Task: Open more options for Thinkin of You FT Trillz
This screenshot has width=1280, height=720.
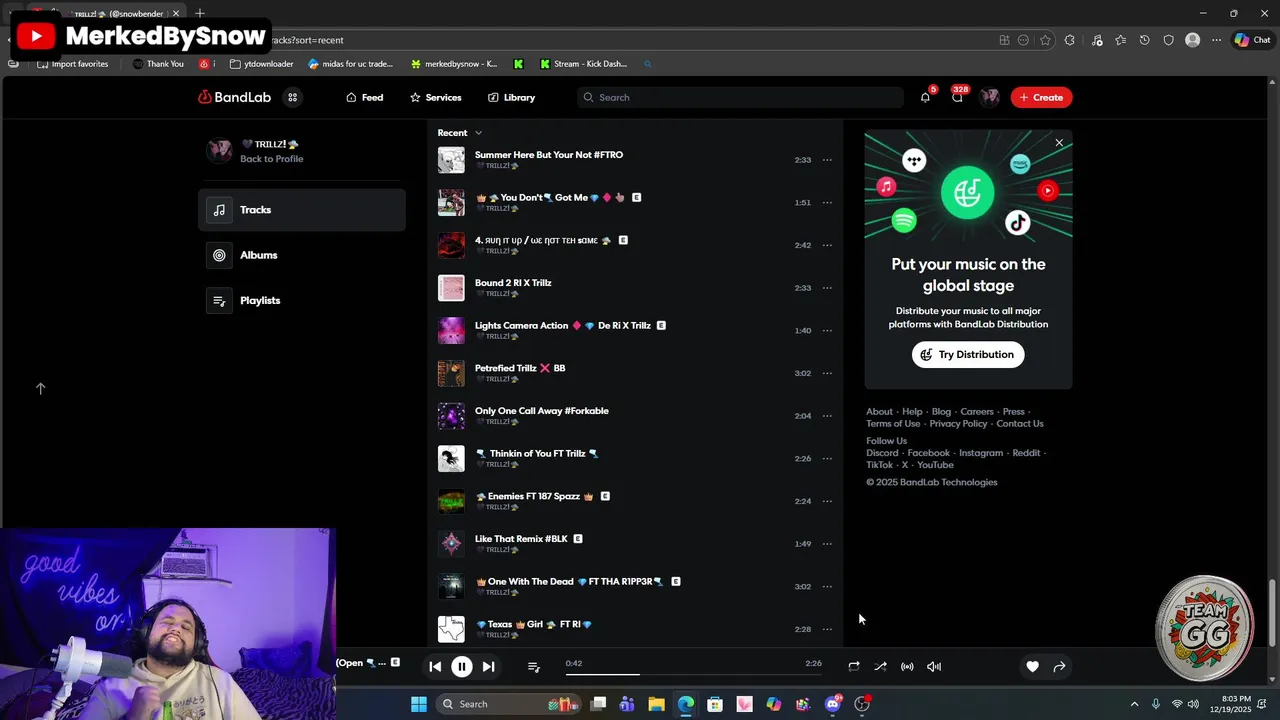Action: [827, 459]
